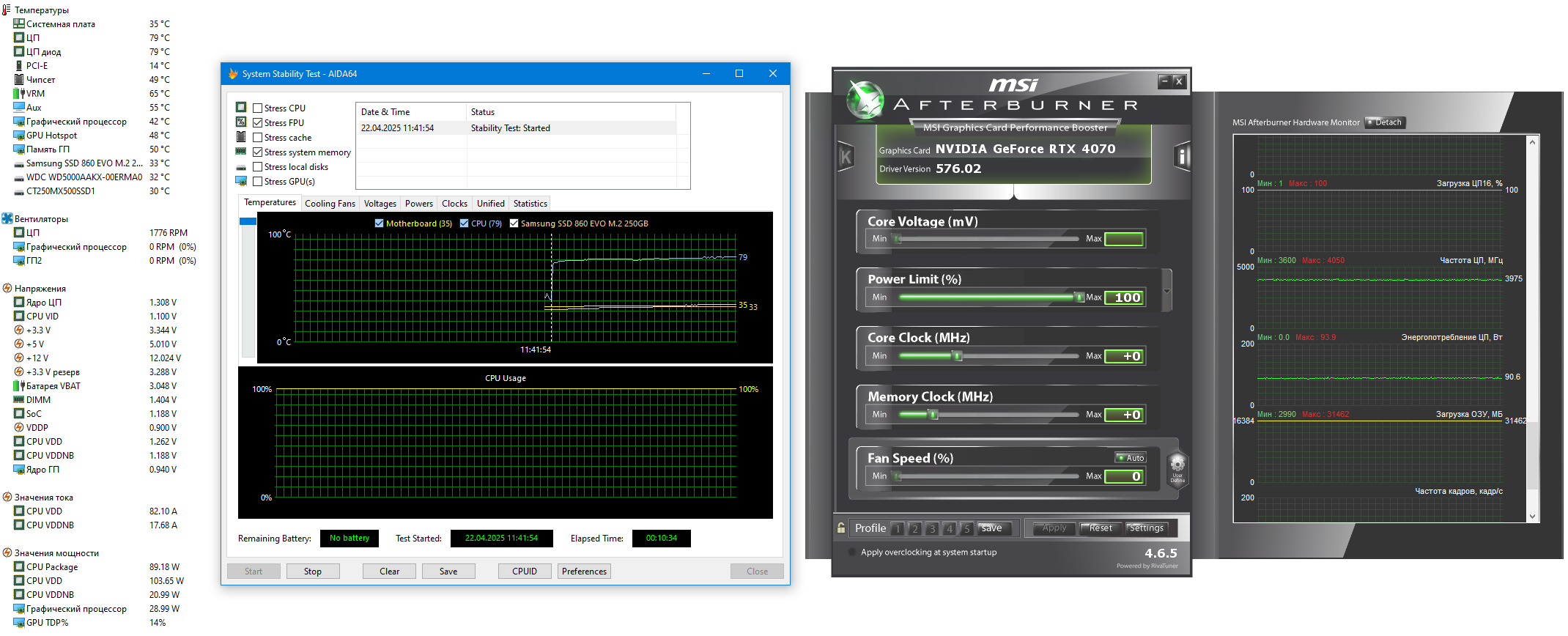Open the Powers tab

[418, 204]
